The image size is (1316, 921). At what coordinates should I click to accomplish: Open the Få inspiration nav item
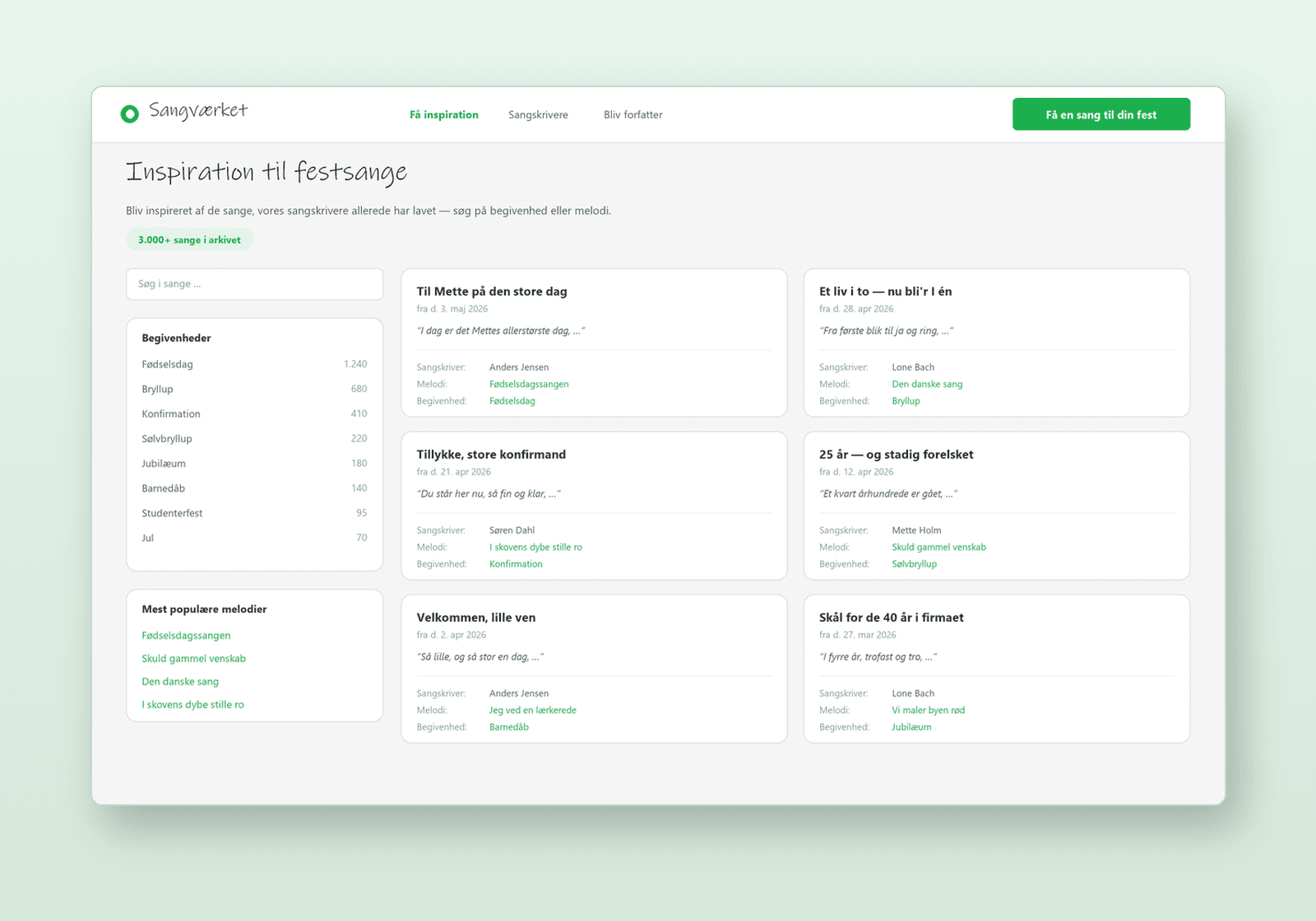click(444, 115)
